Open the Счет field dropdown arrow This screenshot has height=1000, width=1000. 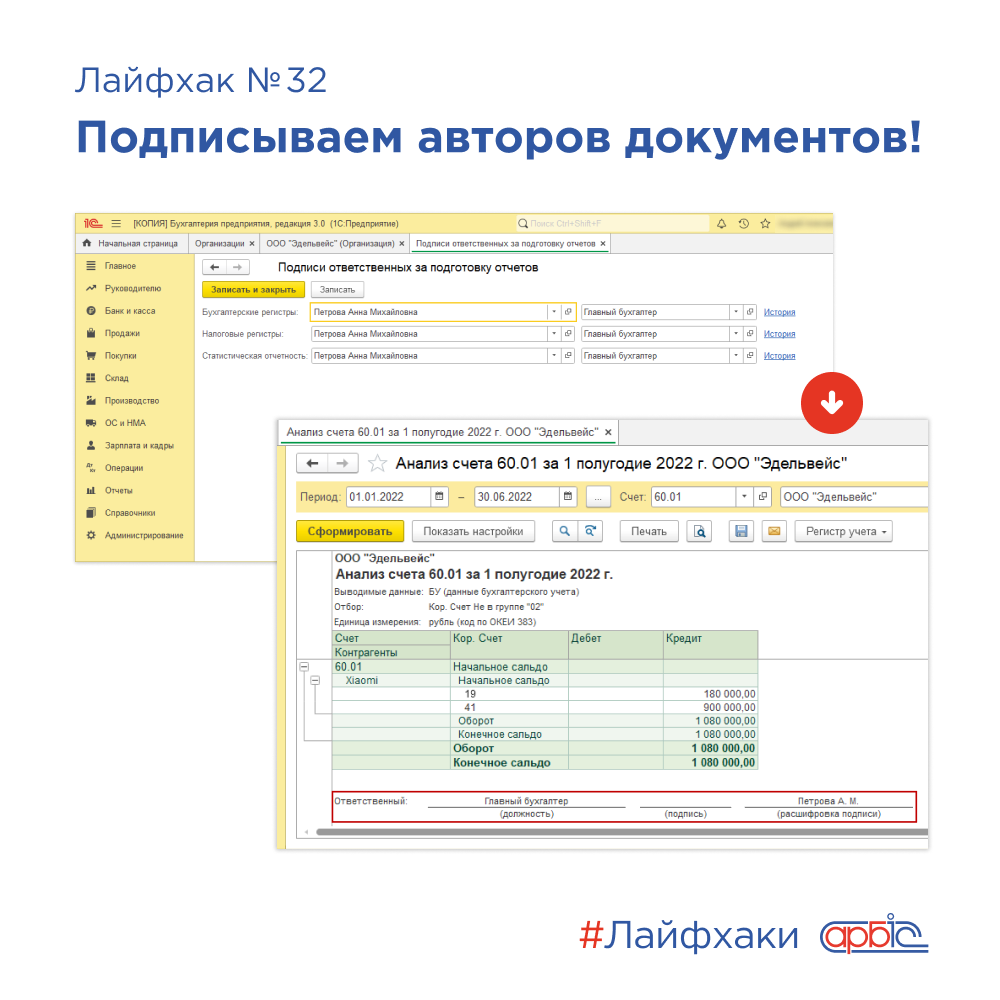(745, 496)
